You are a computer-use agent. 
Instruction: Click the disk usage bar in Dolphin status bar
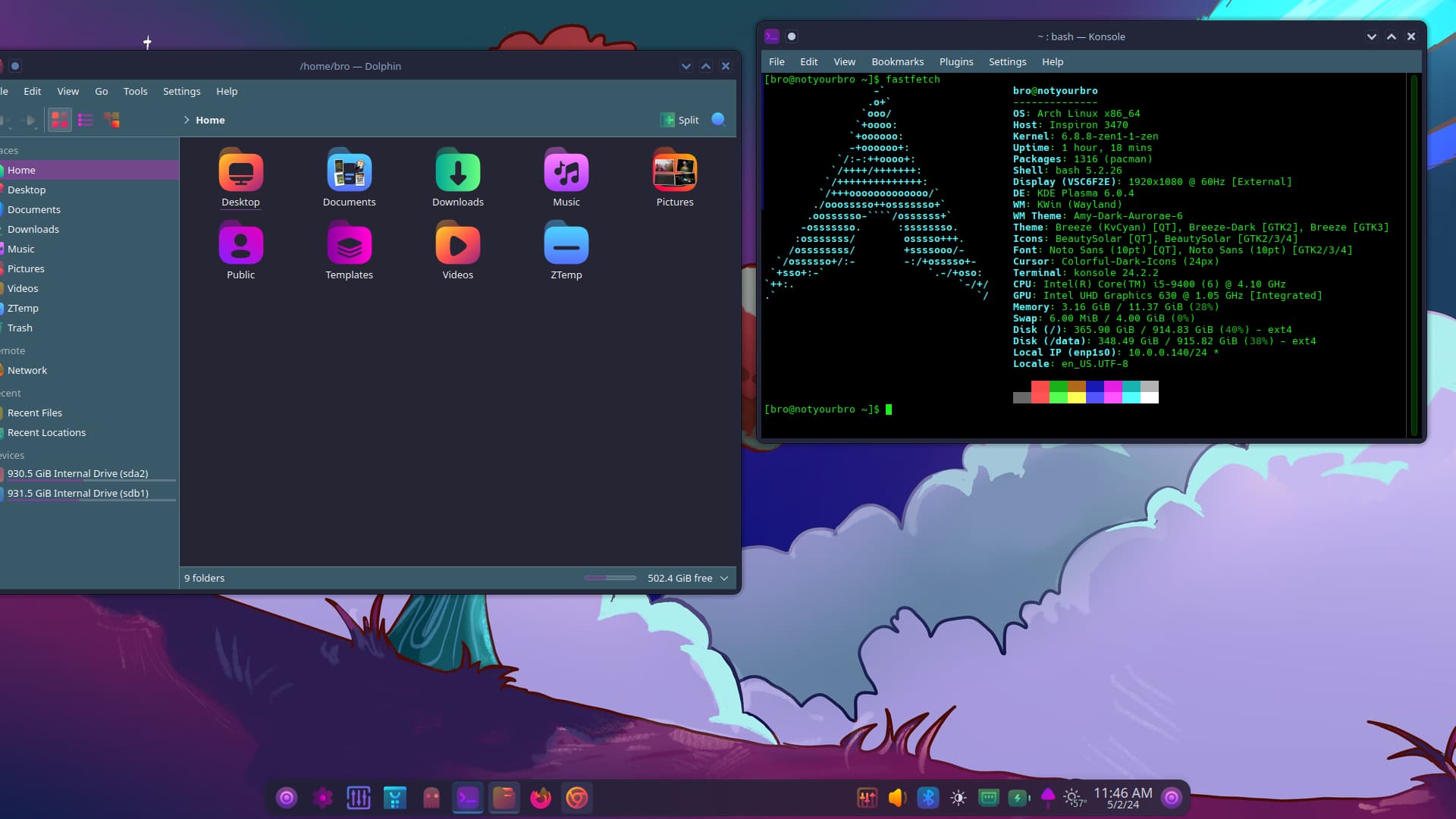click(610, 578)
